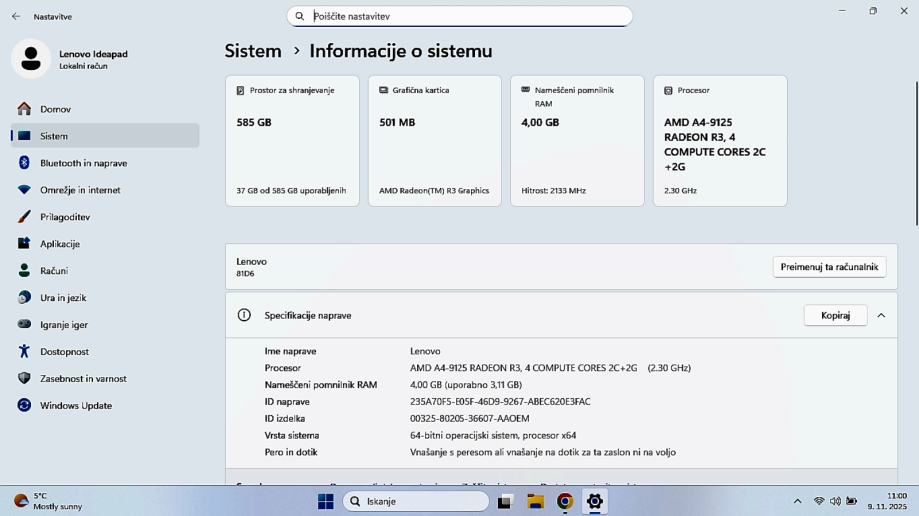
Task: Select ID izdelka value 00325-80205-36607-AAOEM
Action: 469,419
